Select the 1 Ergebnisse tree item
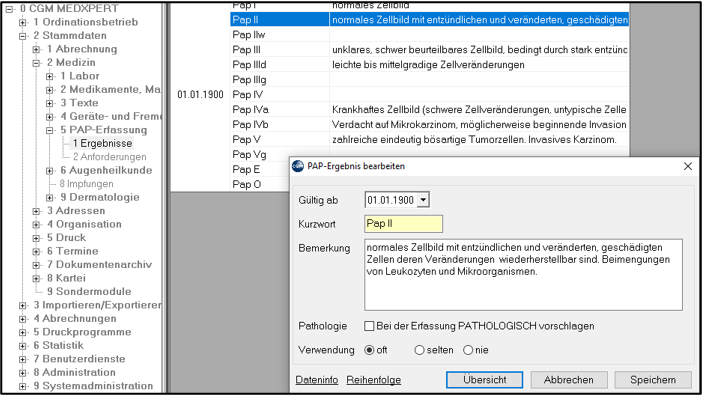This screenshot has width=703, height=396. tap(102, 144)
